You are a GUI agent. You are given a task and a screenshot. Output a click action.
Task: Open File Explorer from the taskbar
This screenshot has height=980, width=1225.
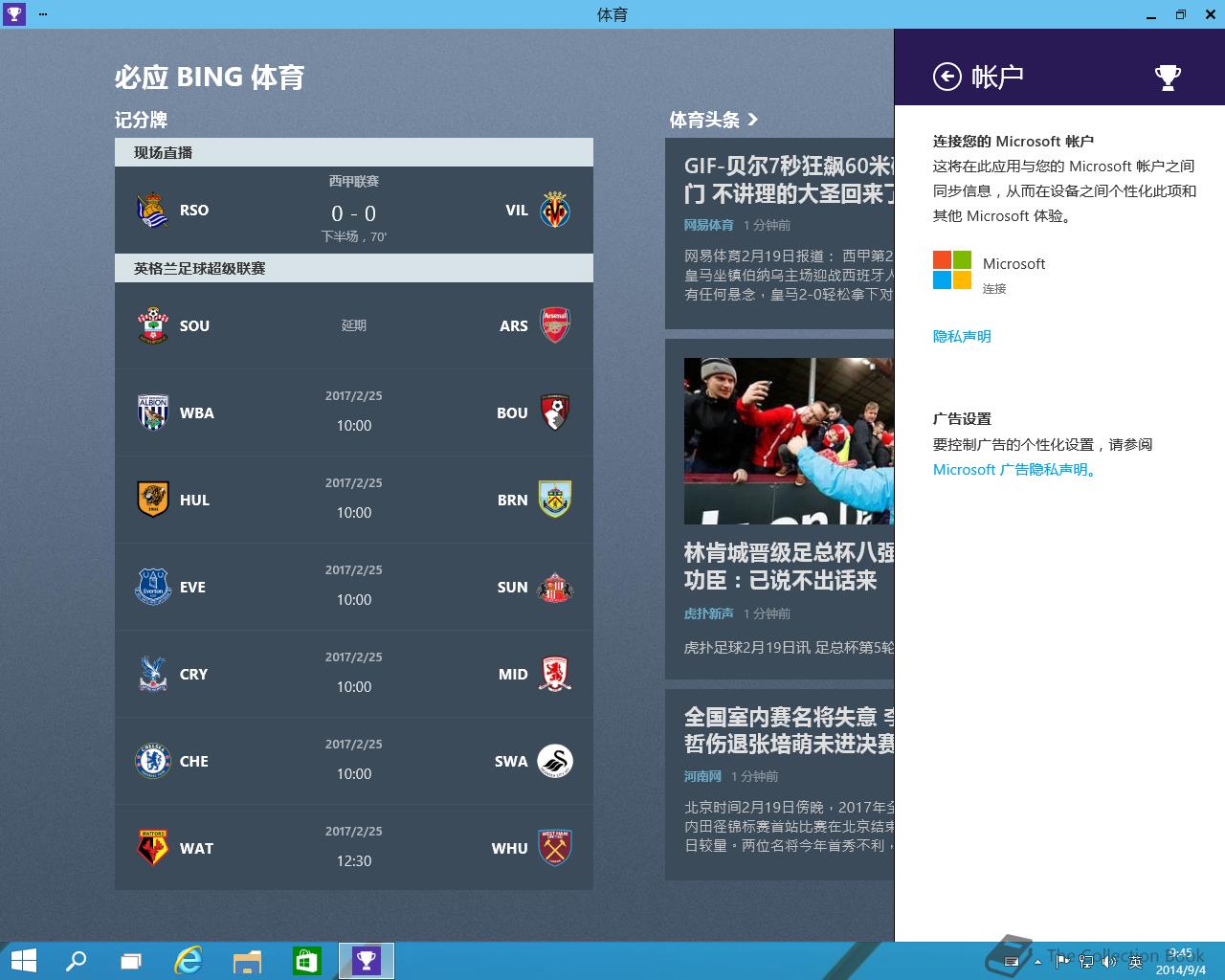click(247, 961)
